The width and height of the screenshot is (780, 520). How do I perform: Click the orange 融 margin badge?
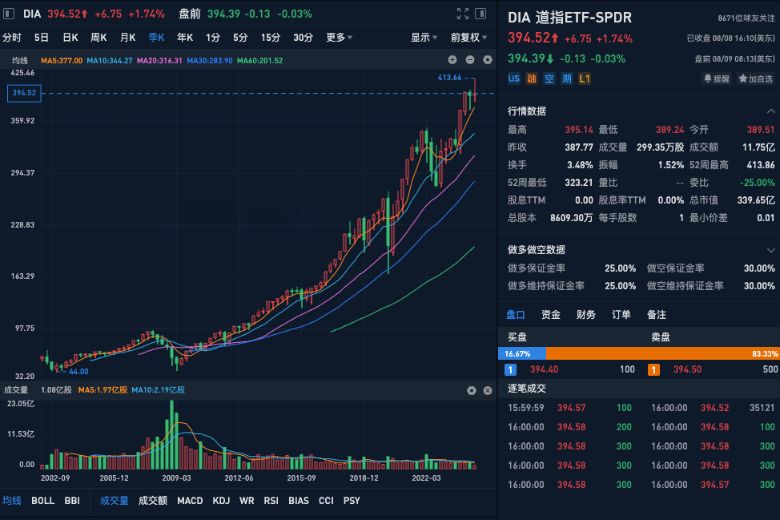[x=532, y=79]
